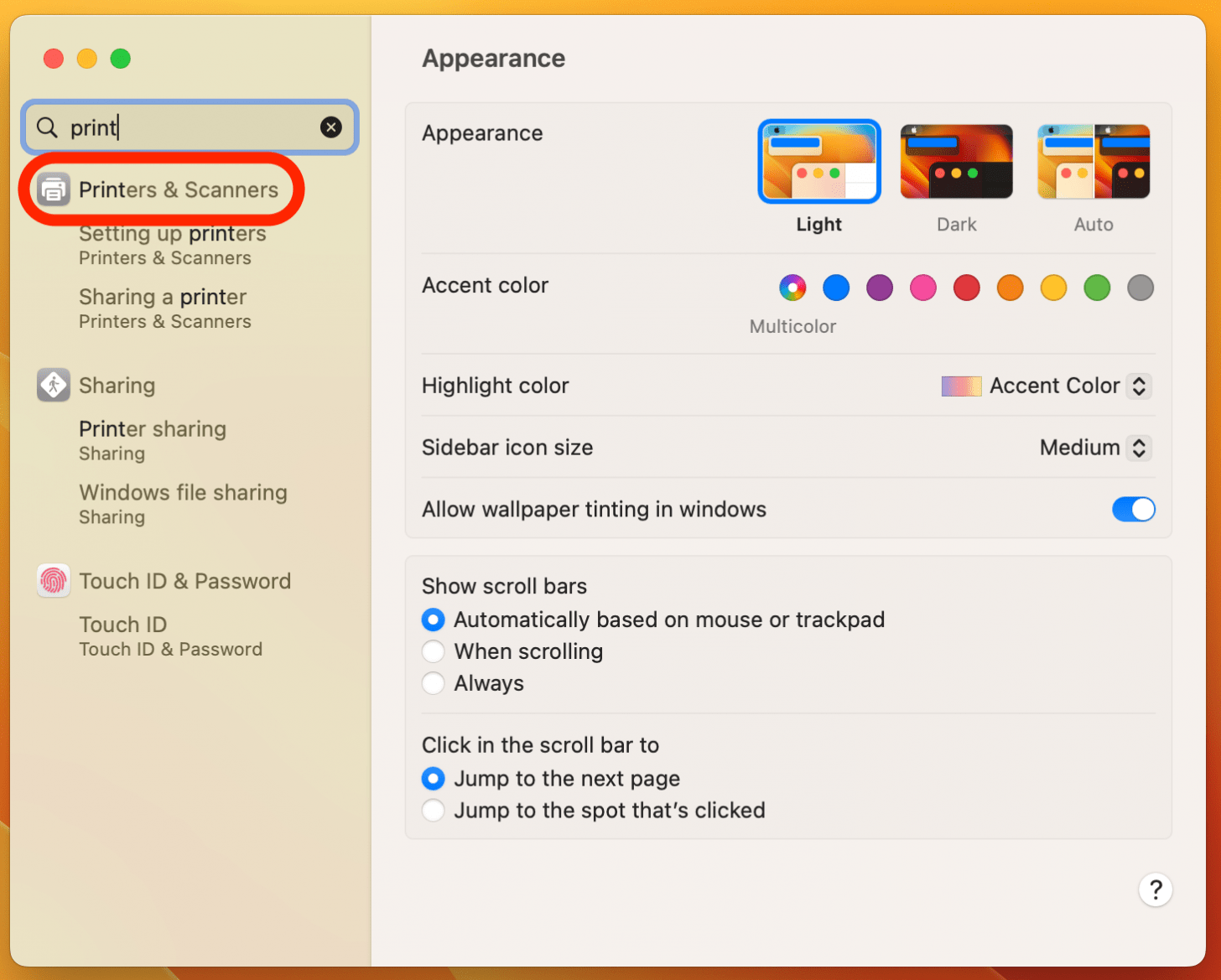Viewport: 1221px width, 980px height.
Task: Select 'Always' show scroll bars option
Action: coord(434,683)
